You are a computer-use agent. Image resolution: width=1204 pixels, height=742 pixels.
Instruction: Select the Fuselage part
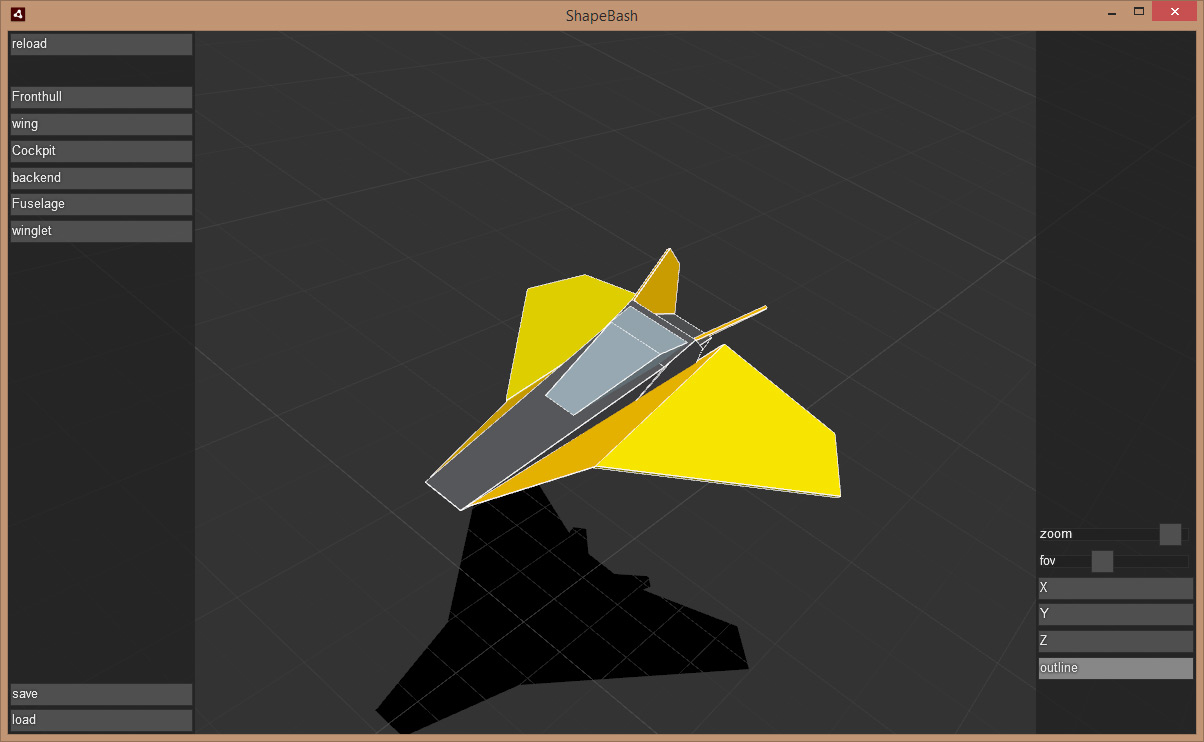click(x=100, y=204)
